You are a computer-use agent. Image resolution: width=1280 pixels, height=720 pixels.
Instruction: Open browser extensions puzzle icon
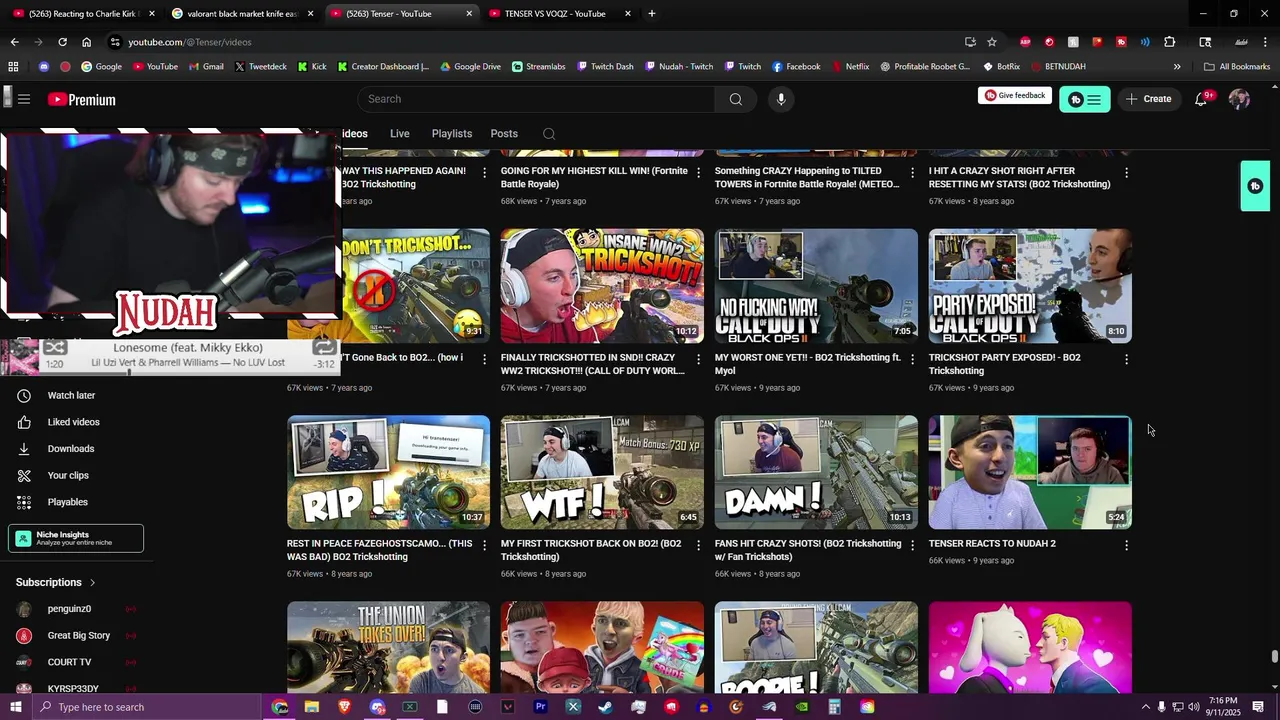1170,42
